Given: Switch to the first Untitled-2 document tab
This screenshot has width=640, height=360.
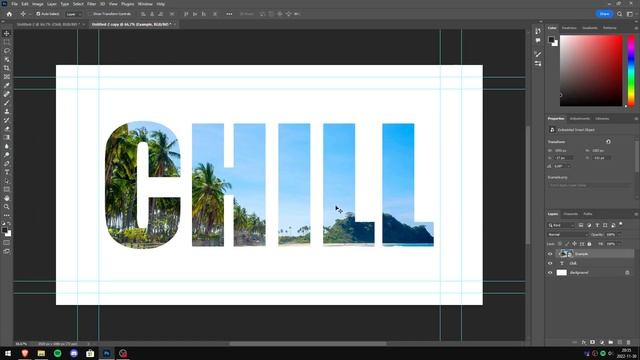Looking at the screenshot, I should (48, 24).
